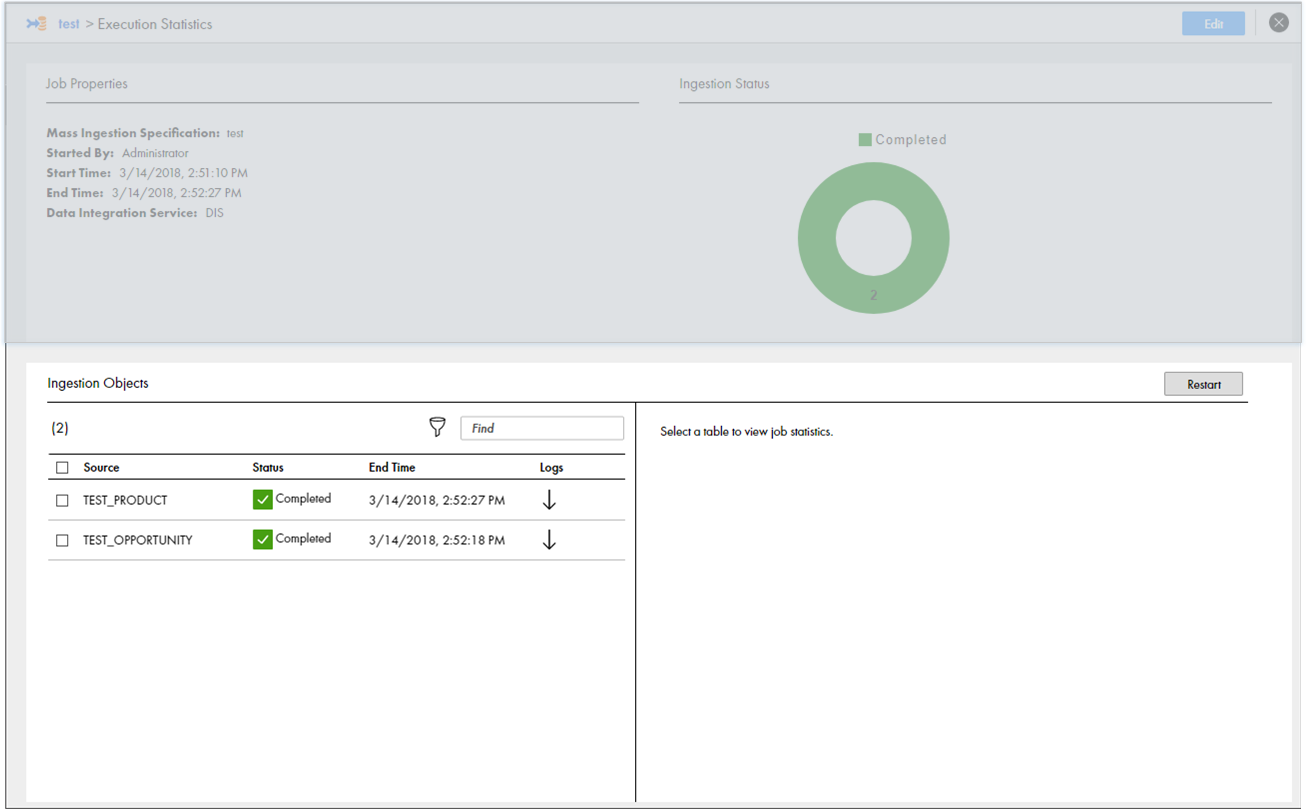The height and width of the screenshot is (809, 1307).
Task: Focus the Find search field
Action: tap(542, 428)
